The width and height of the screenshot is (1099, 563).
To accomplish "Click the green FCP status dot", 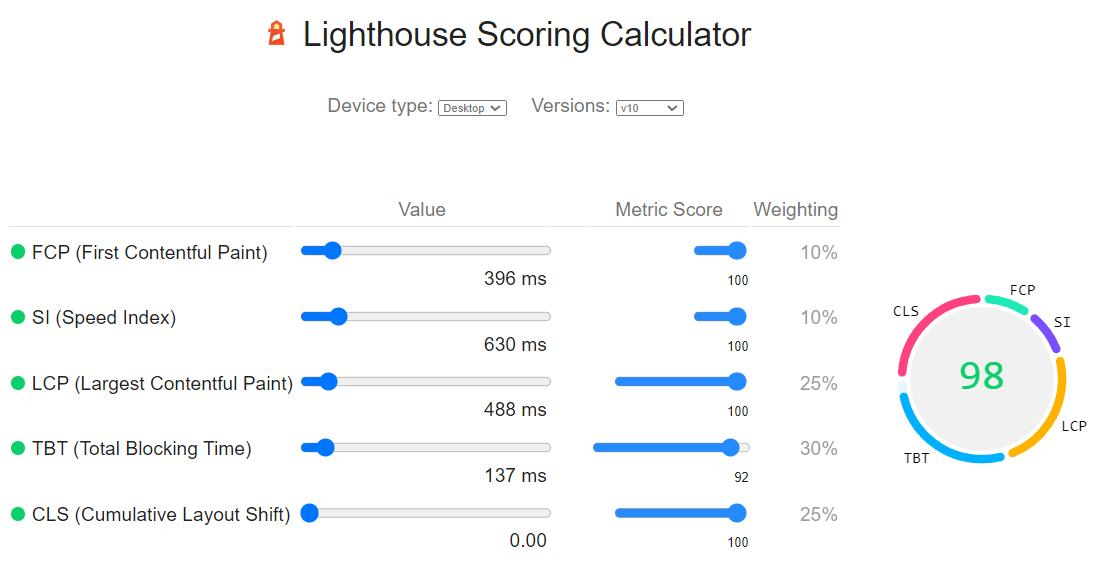I will 17,252.
